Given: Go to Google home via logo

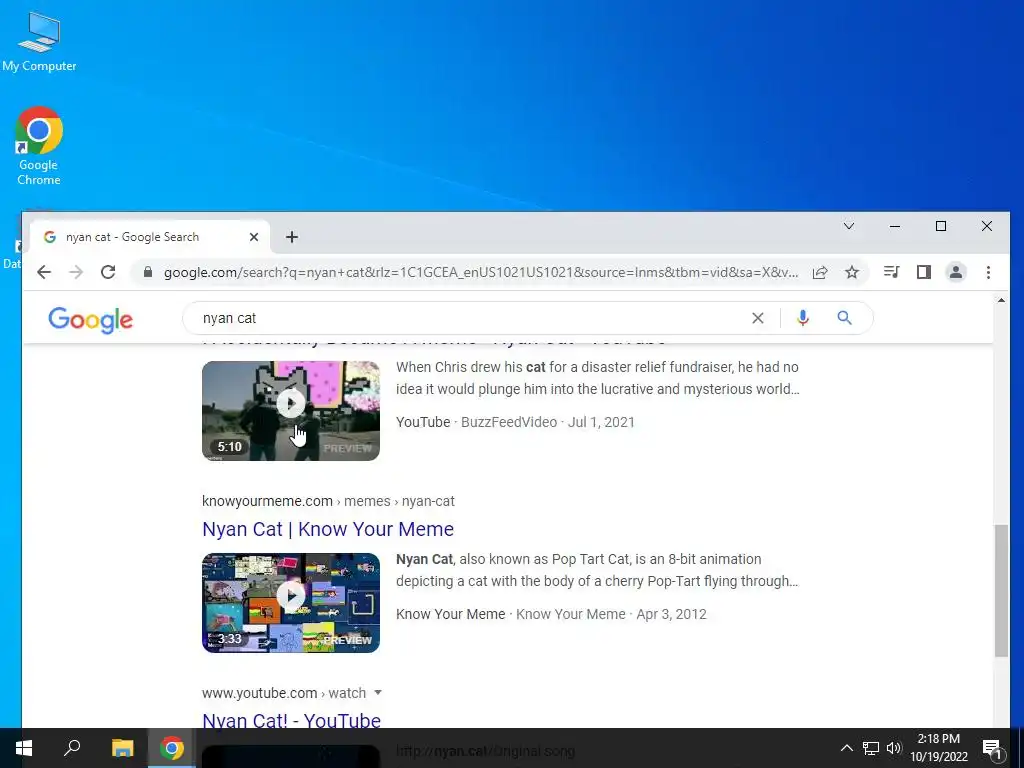Looking at the screenshot, I should [90, 319].
